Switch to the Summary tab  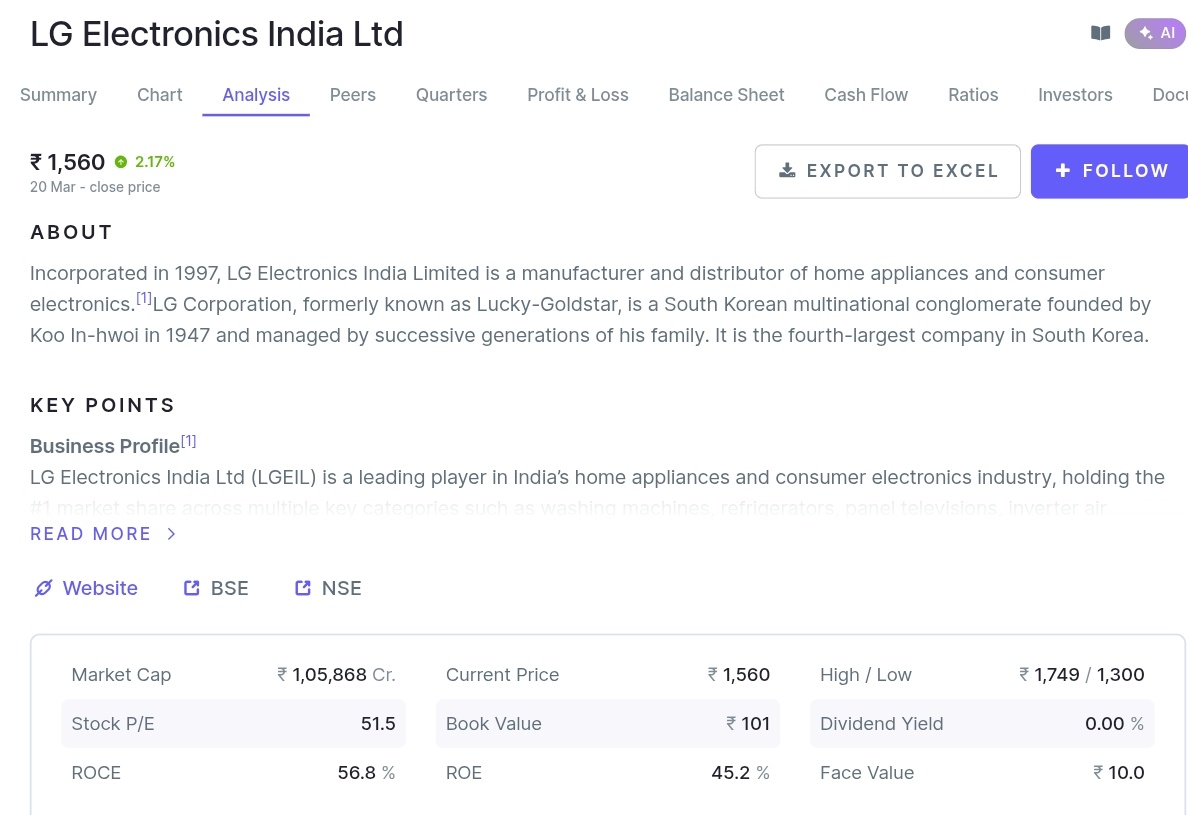58,95
